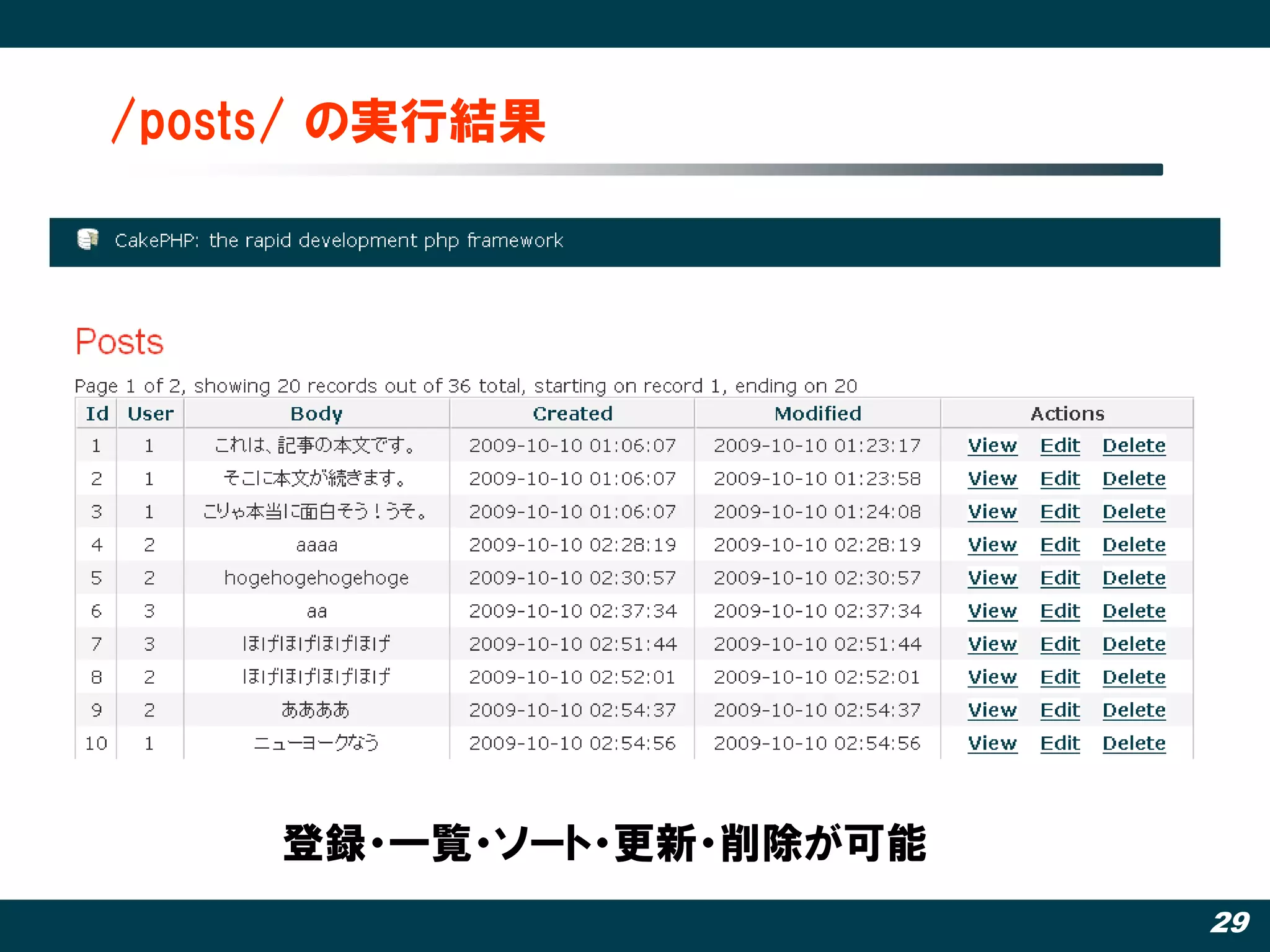
Task: Open View link for post 1
Action: tap(992, 446)
